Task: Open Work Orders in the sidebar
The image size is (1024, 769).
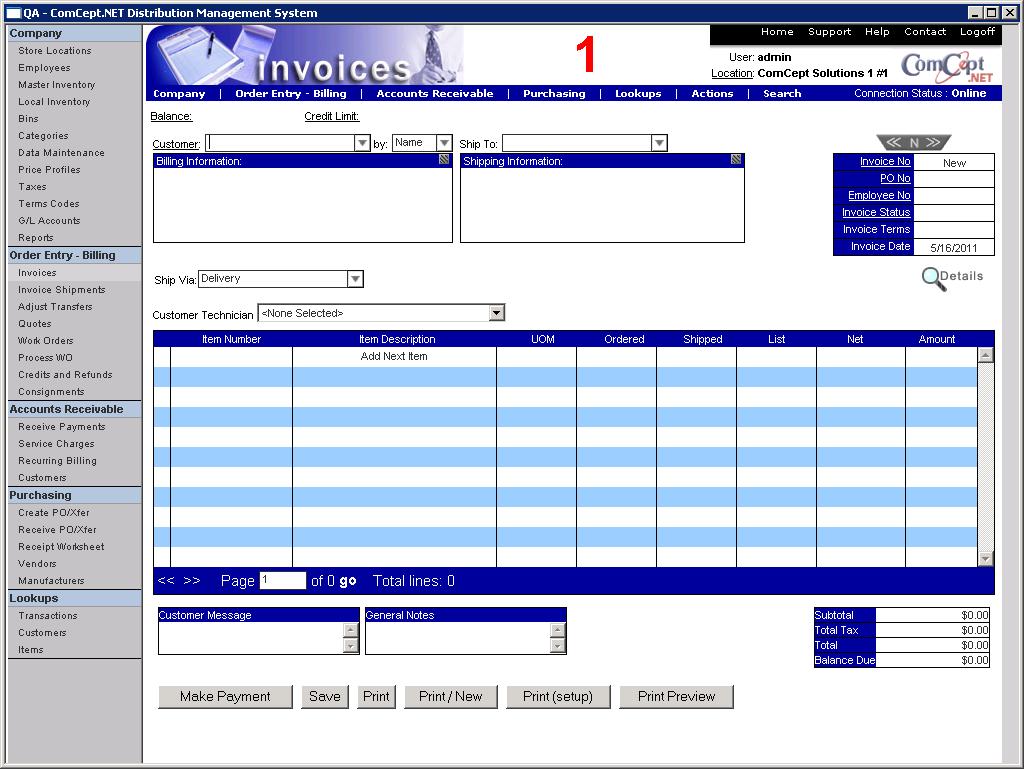Action: [46, 340]
